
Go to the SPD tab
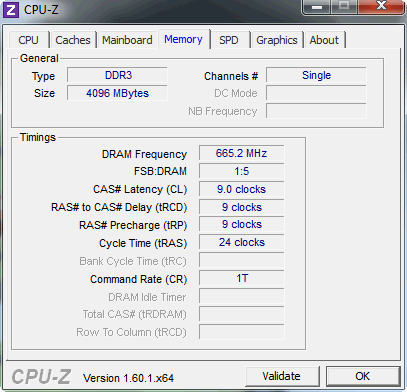(229, 40)
